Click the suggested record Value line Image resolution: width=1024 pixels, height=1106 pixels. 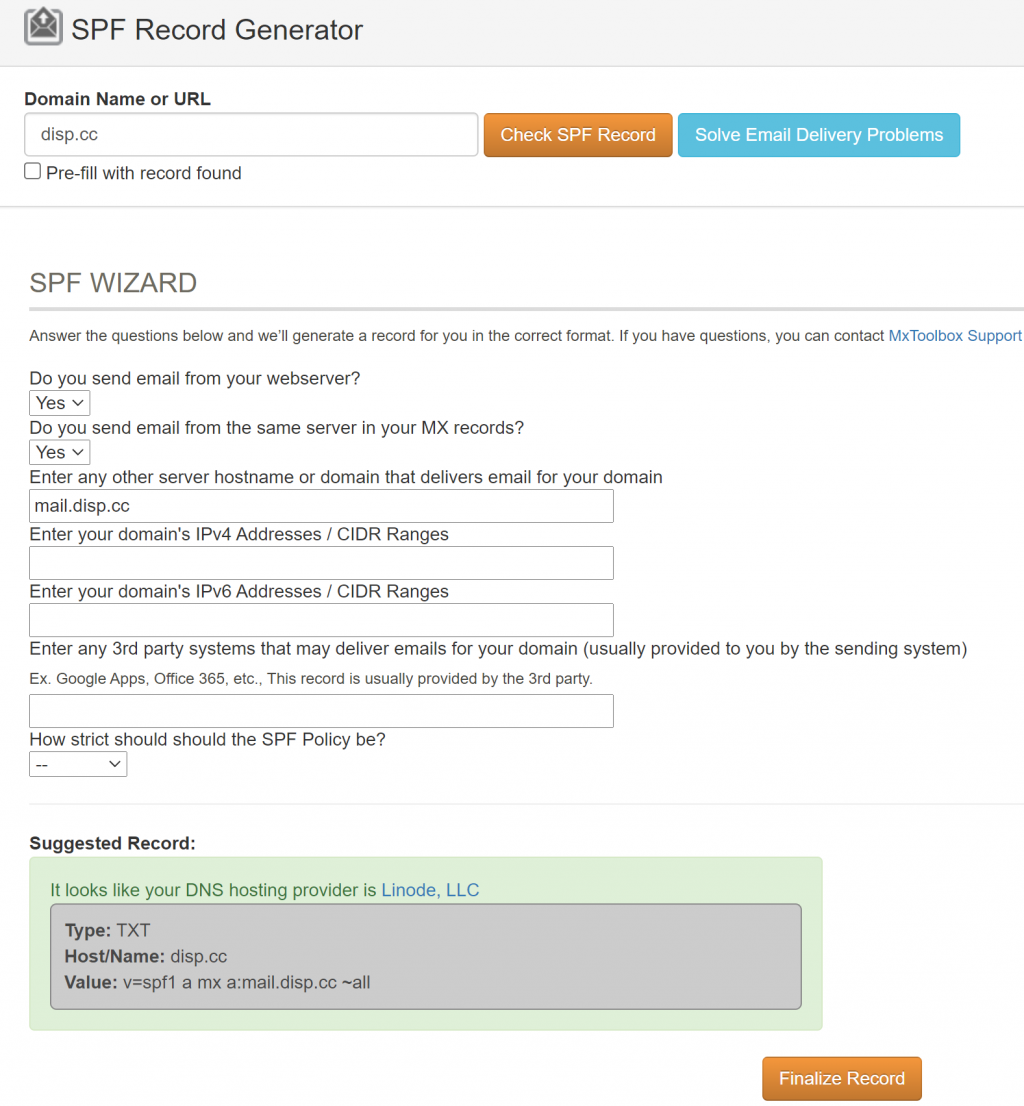[x=218, y=982]
